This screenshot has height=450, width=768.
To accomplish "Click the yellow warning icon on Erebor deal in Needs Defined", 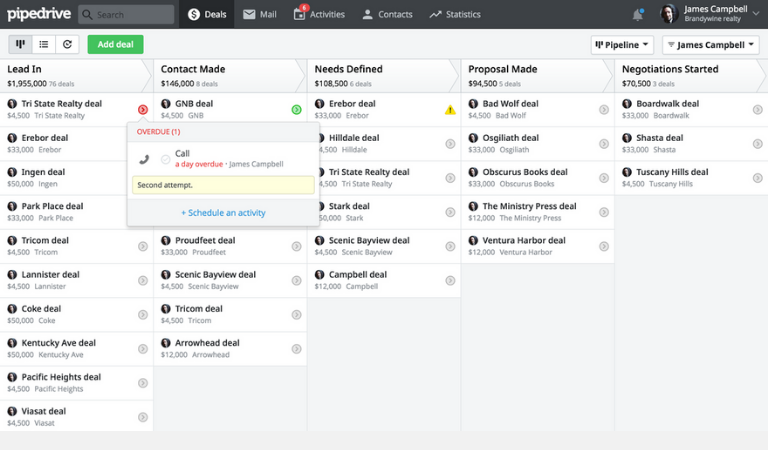I will point(450,110).
